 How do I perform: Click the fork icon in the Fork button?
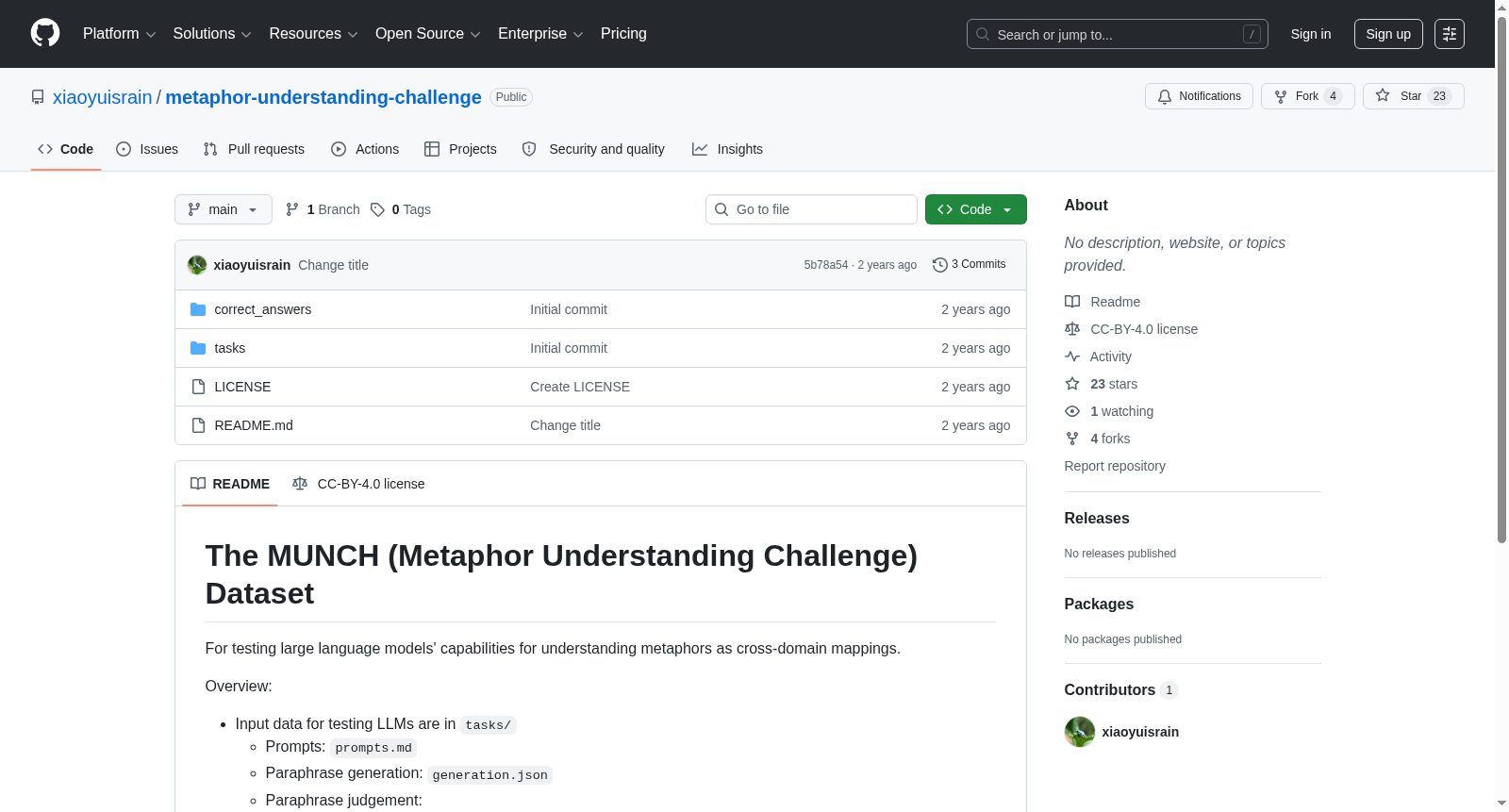[1281, 96]
